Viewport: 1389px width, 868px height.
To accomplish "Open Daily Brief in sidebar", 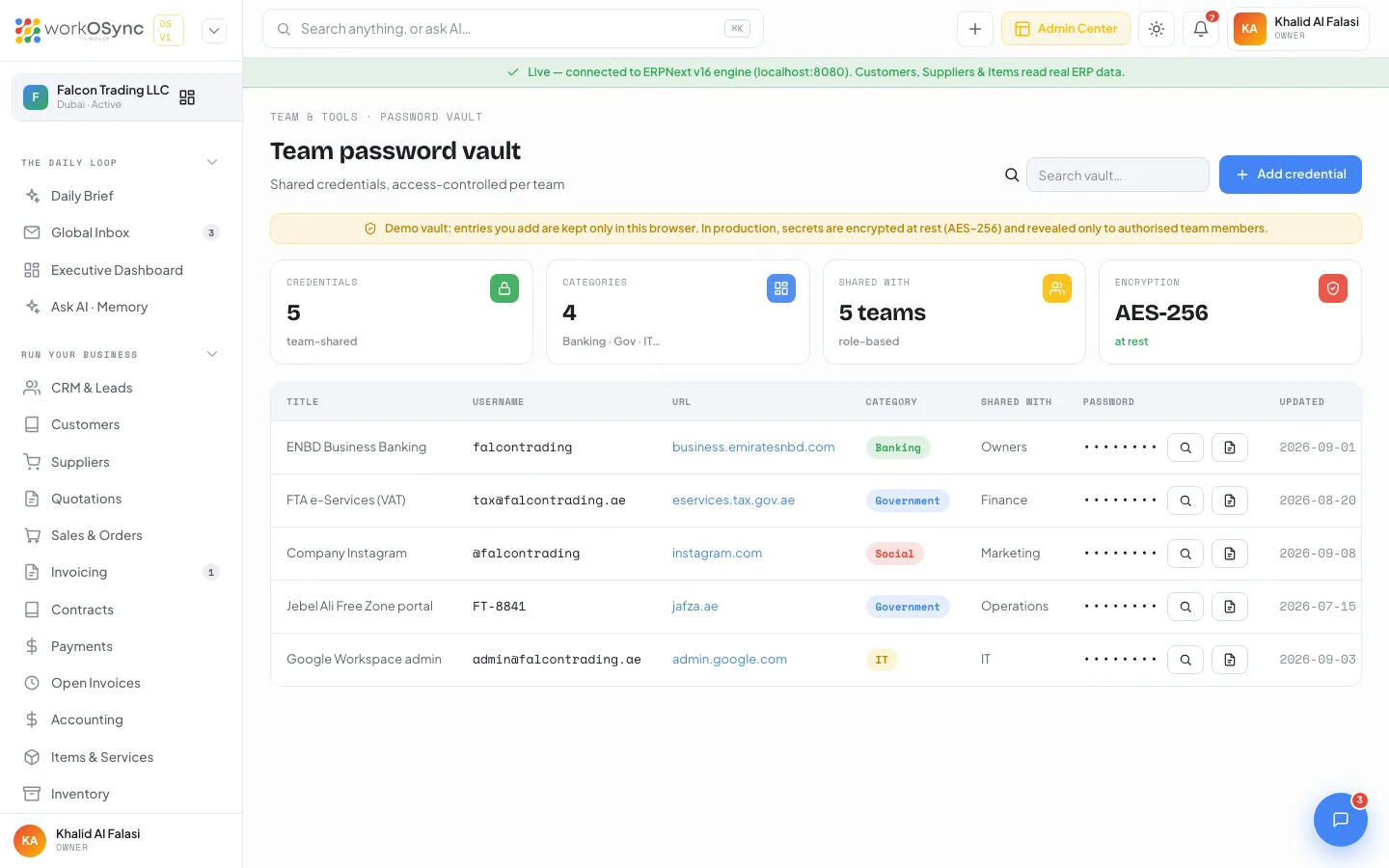I will (122, 196).
